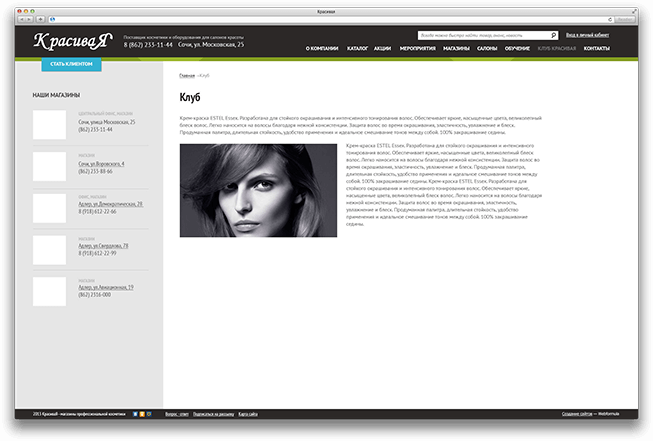Click the Safari address bar
653x441 pixels.
click(329, 19)
